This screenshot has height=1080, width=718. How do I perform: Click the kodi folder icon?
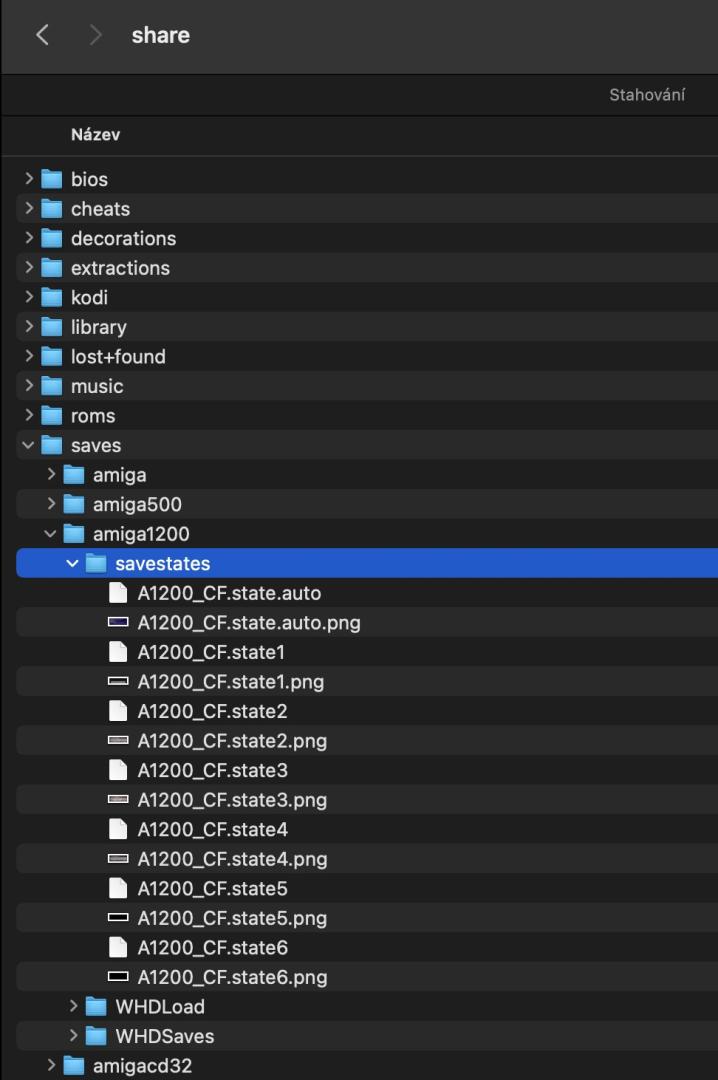pos(52,298)
